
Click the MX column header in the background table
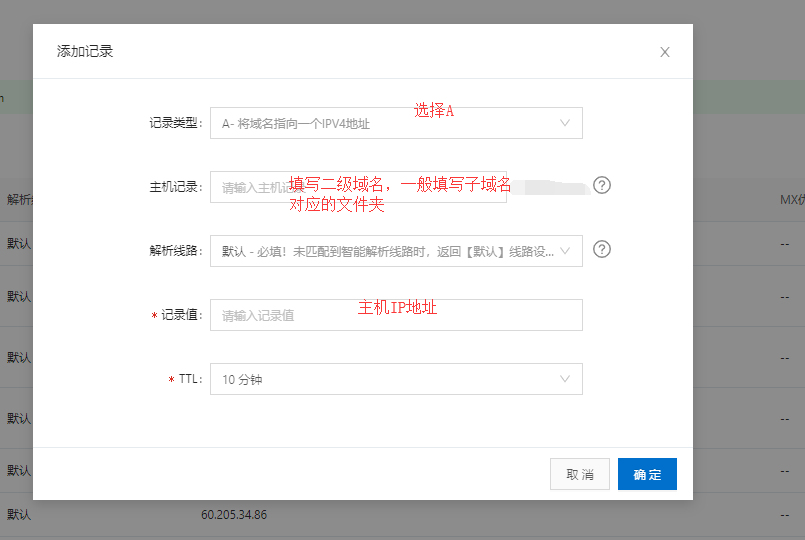[792, 200]
